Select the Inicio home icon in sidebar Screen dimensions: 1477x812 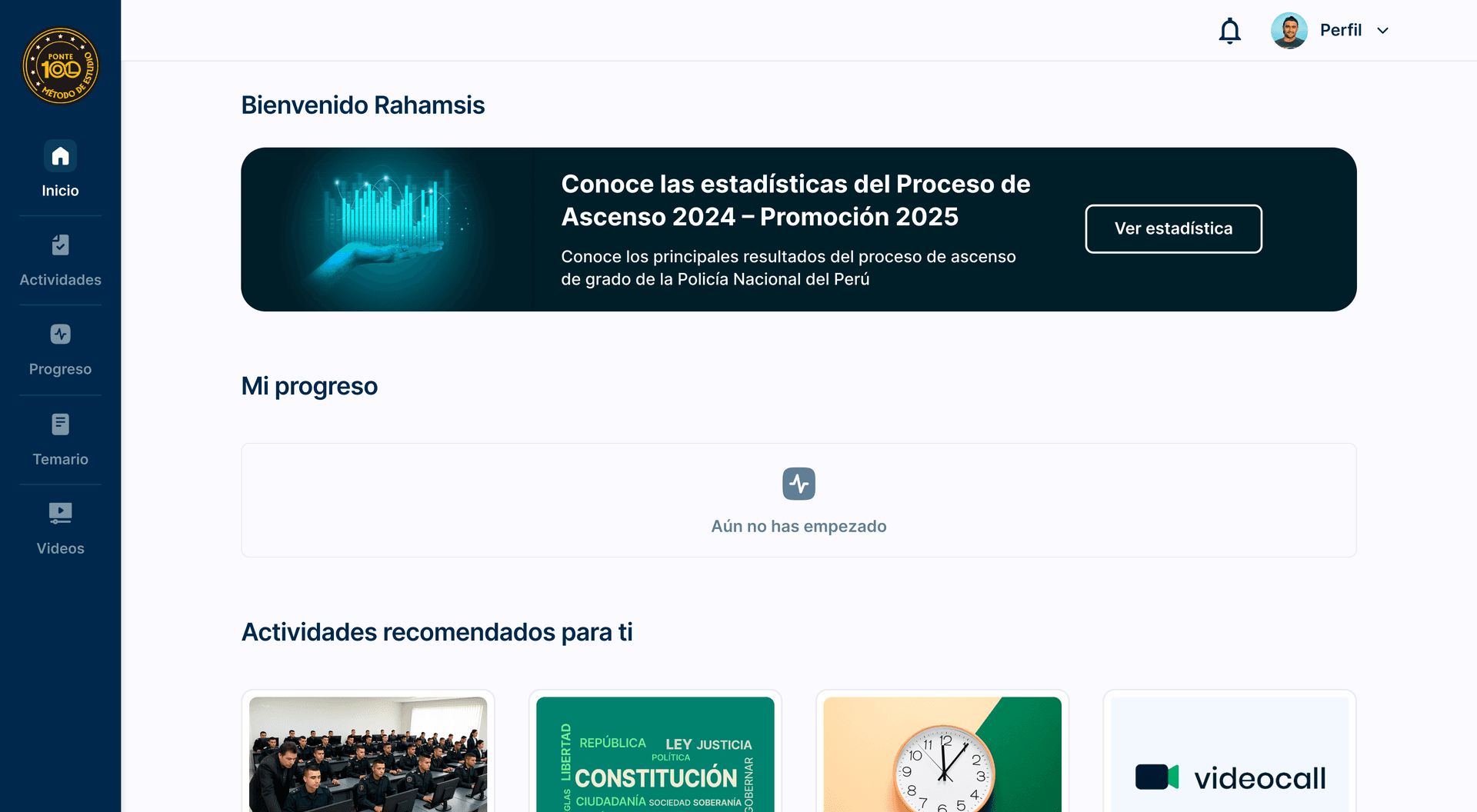[60, 155]
